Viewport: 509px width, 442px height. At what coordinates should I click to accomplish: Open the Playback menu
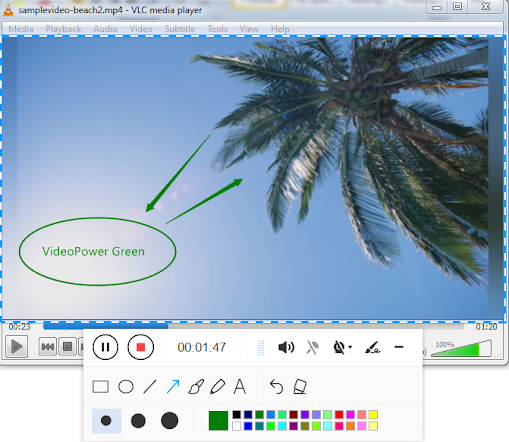tap(63, 29)
